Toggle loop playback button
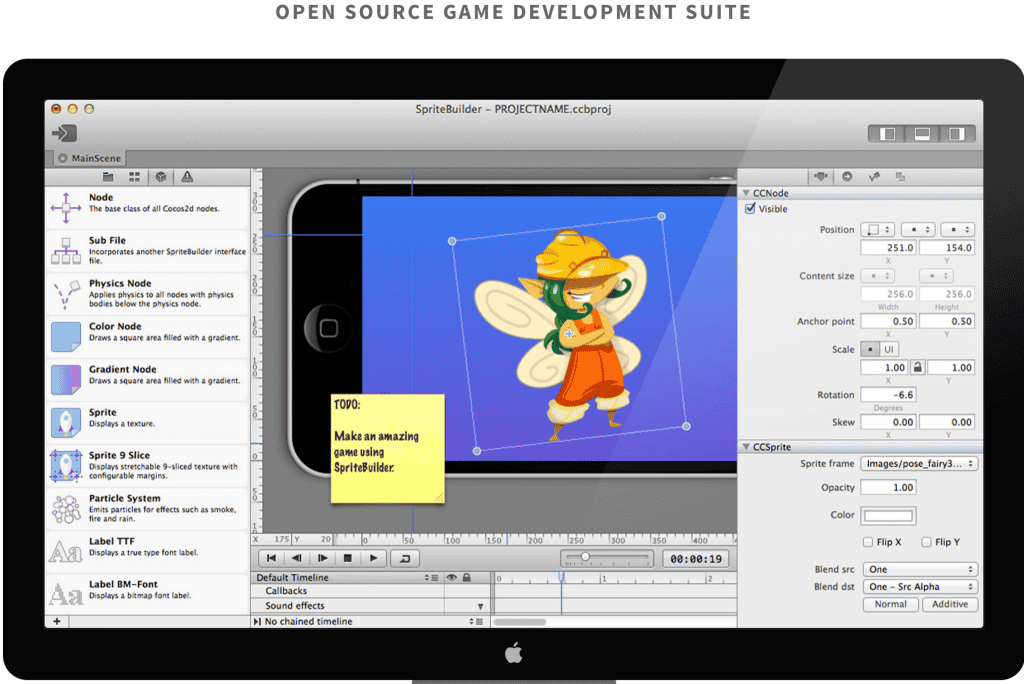Viewport: 1024px width, 684px height. coord(405,559)
